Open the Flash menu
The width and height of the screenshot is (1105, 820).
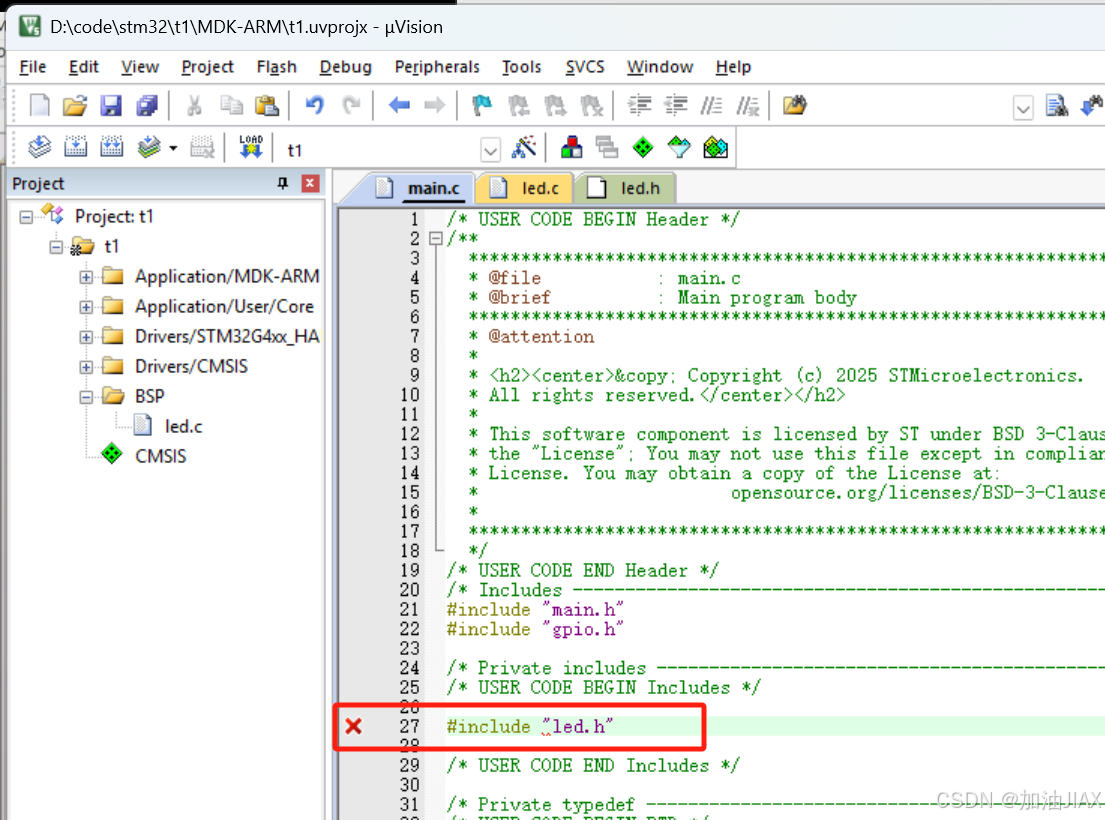(276, 67)
